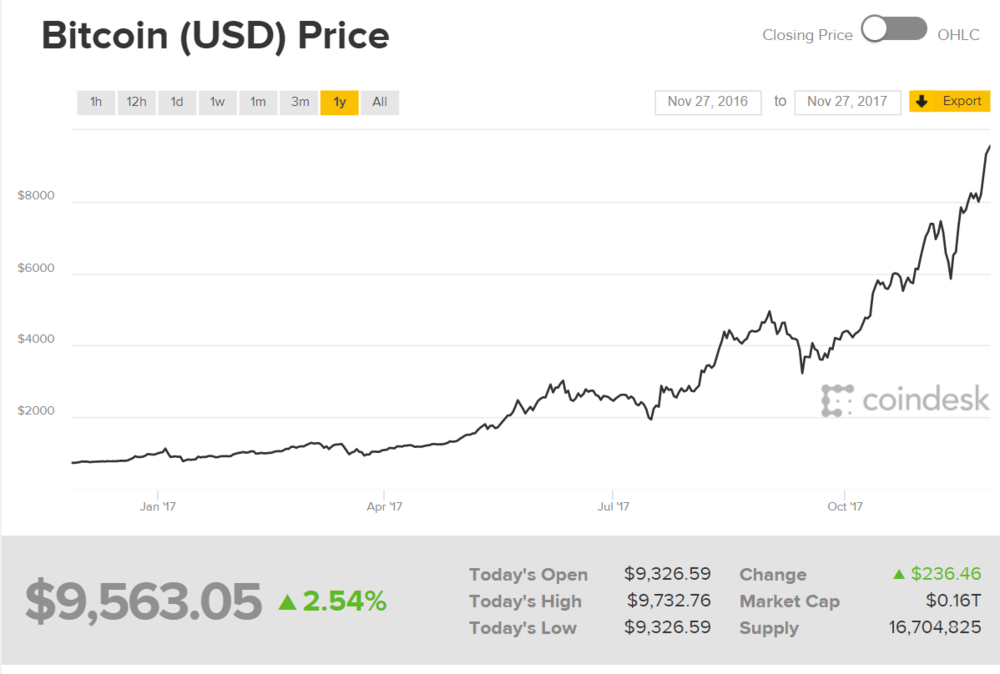
Task: Click the Closing Price label
Action: tap(807, 35)
